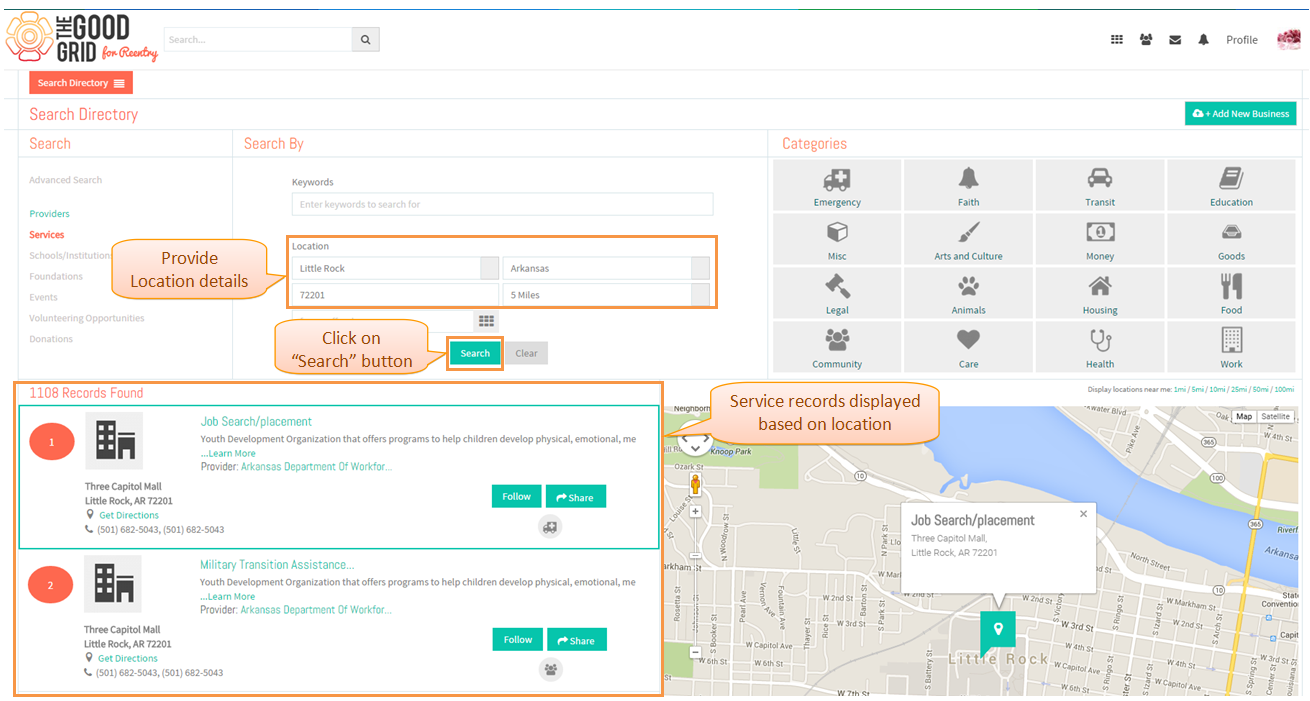Select the Housing category tile

(x=1100, y=294)
